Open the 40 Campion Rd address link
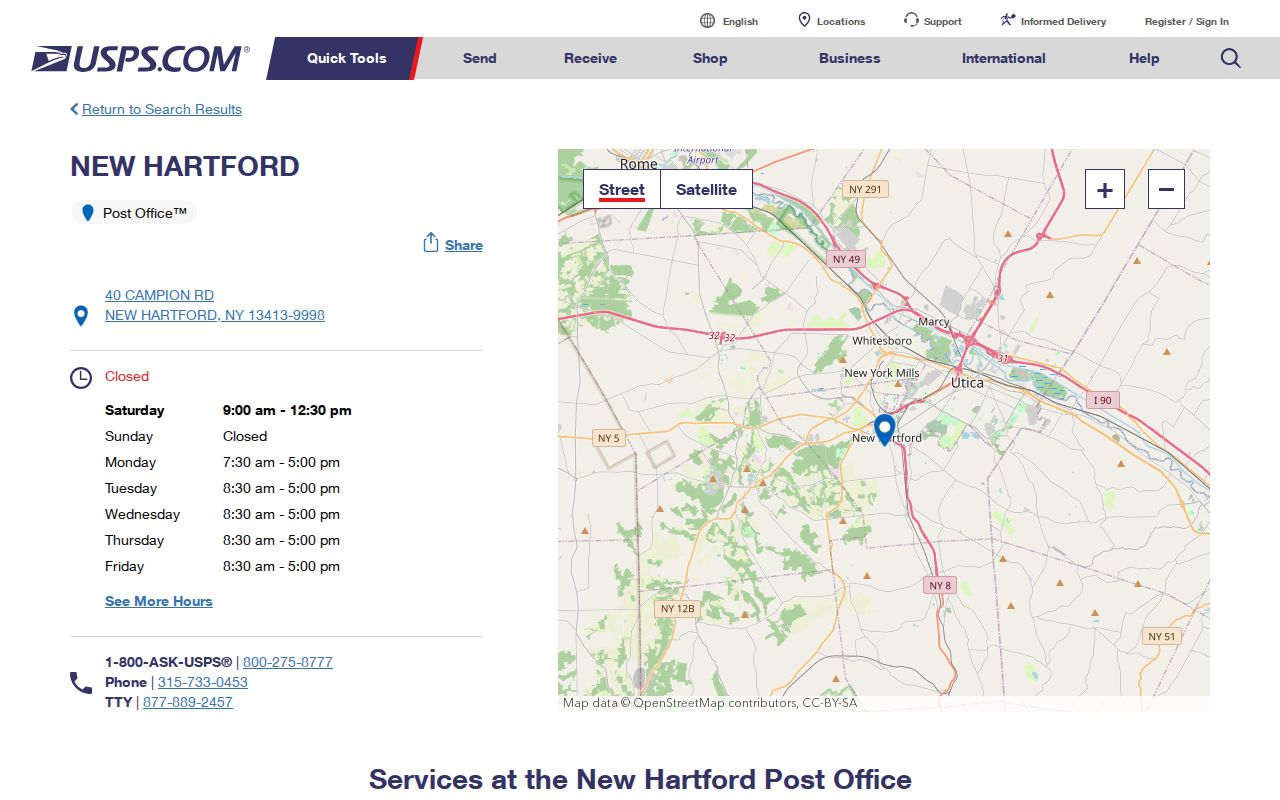Image resolution: width=1280 pixels, height=800 pixels. [215, 305]
